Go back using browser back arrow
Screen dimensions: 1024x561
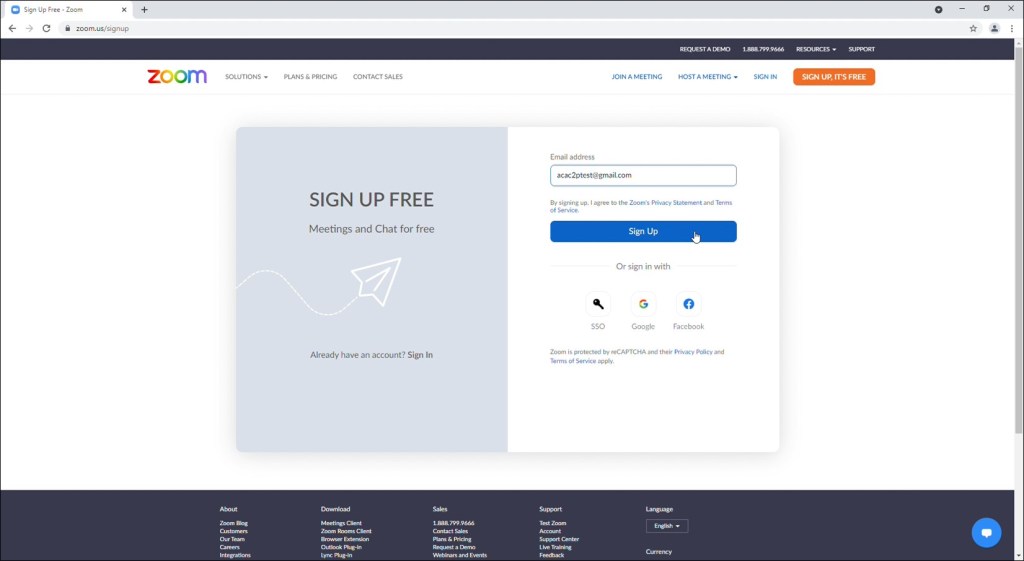click(12, 28)
